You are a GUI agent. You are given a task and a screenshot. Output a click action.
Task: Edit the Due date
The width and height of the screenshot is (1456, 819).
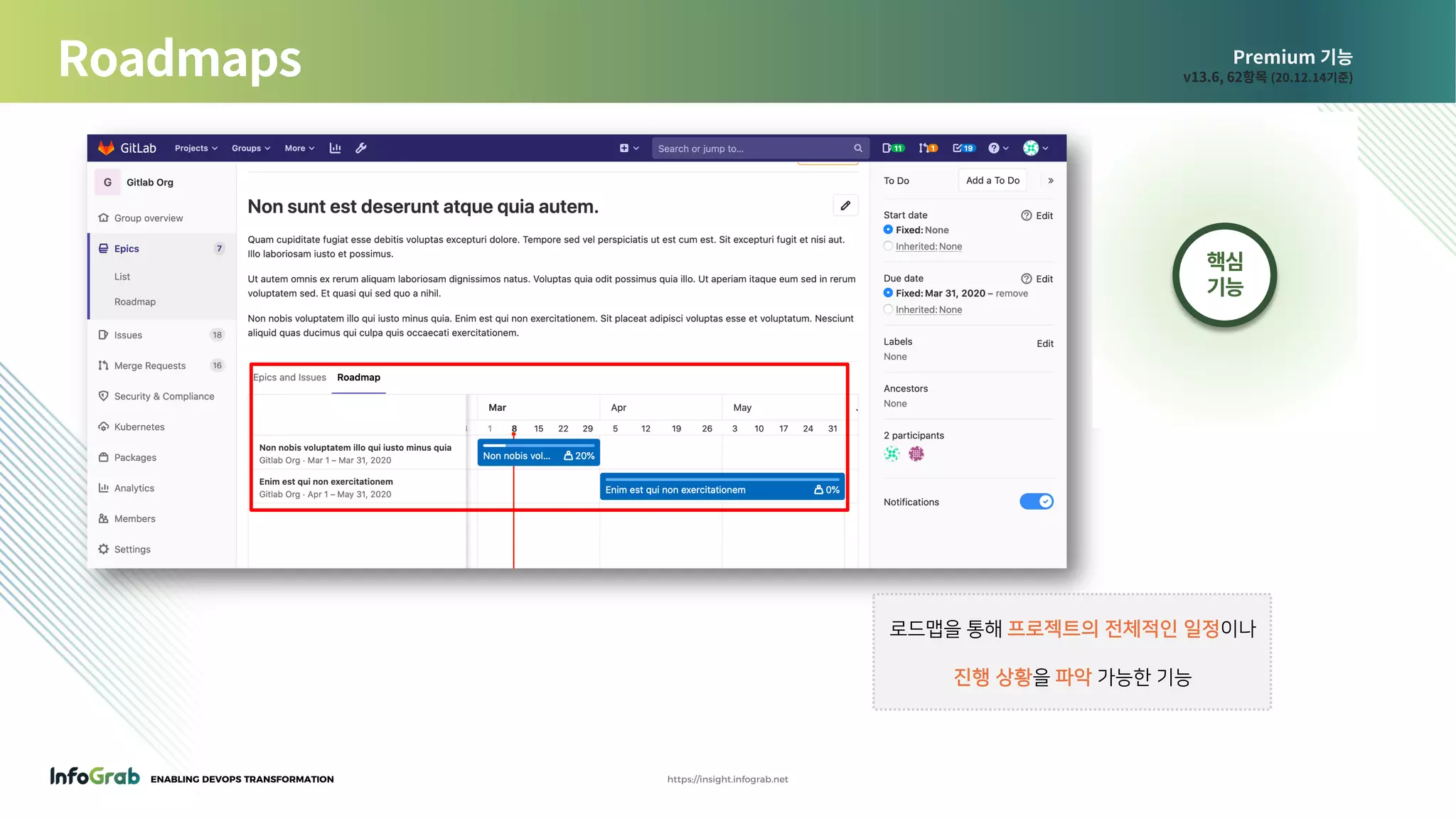click(x=1044, y=279)
